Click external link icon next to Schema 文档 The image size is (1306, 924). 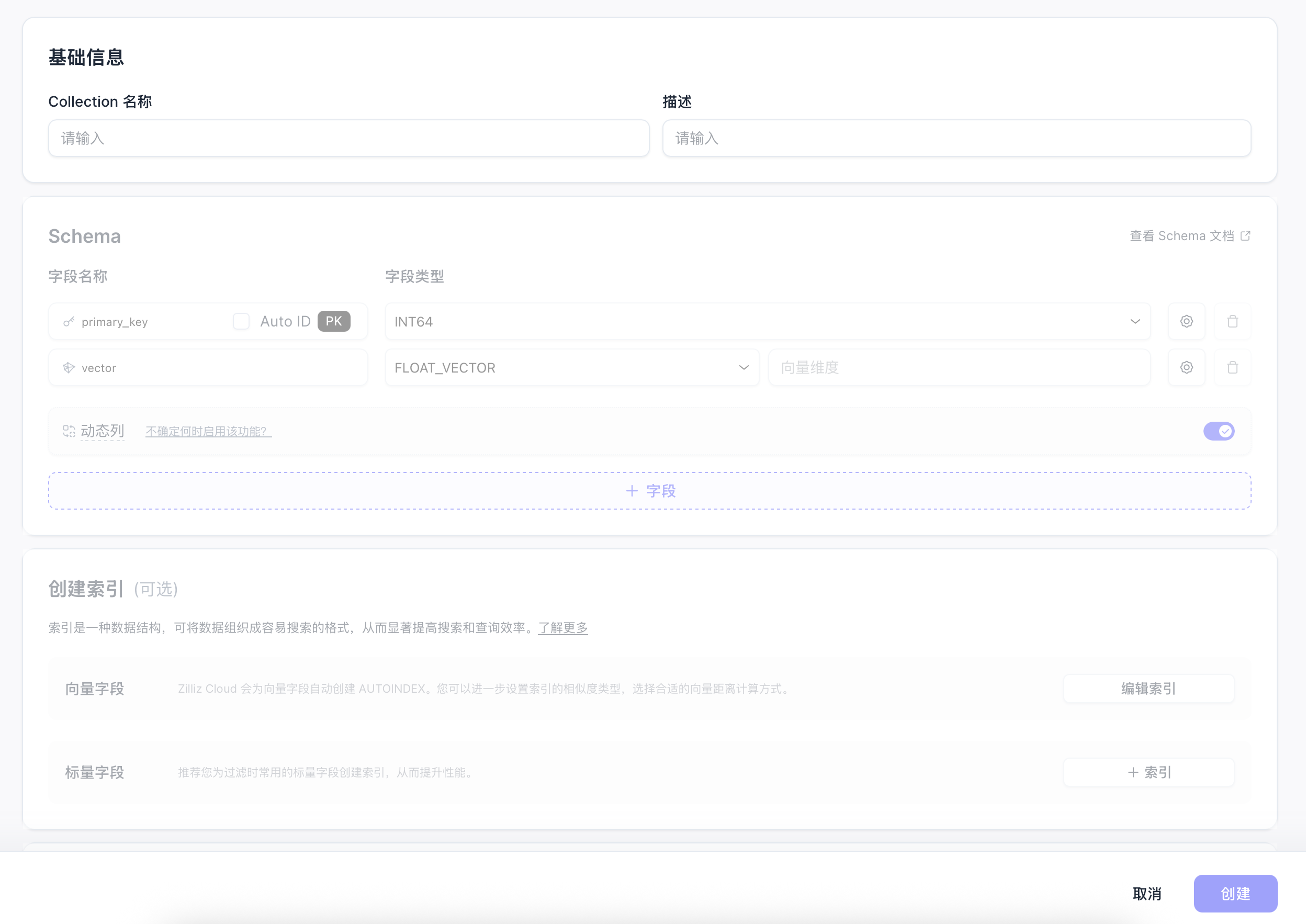(1245, 235)
